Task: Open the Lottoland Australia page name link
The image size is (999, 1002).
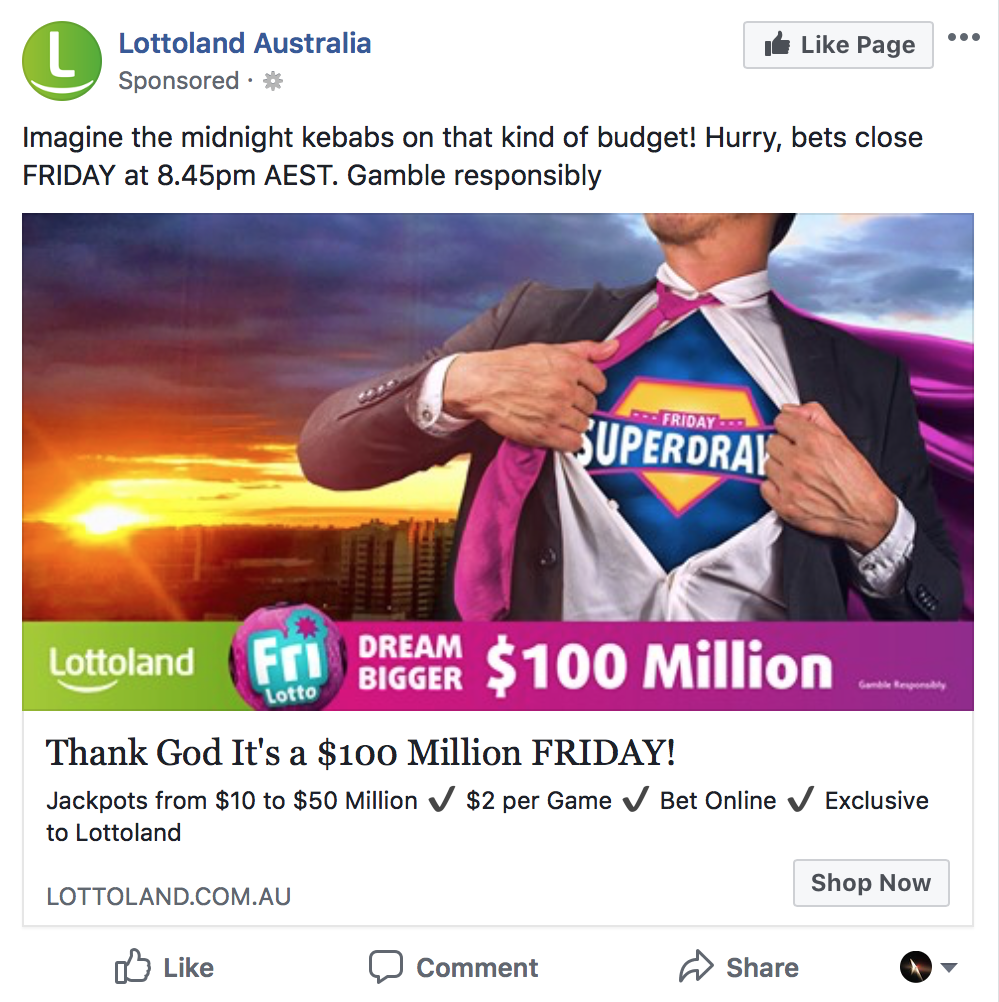Action: [x=245, y=44]
